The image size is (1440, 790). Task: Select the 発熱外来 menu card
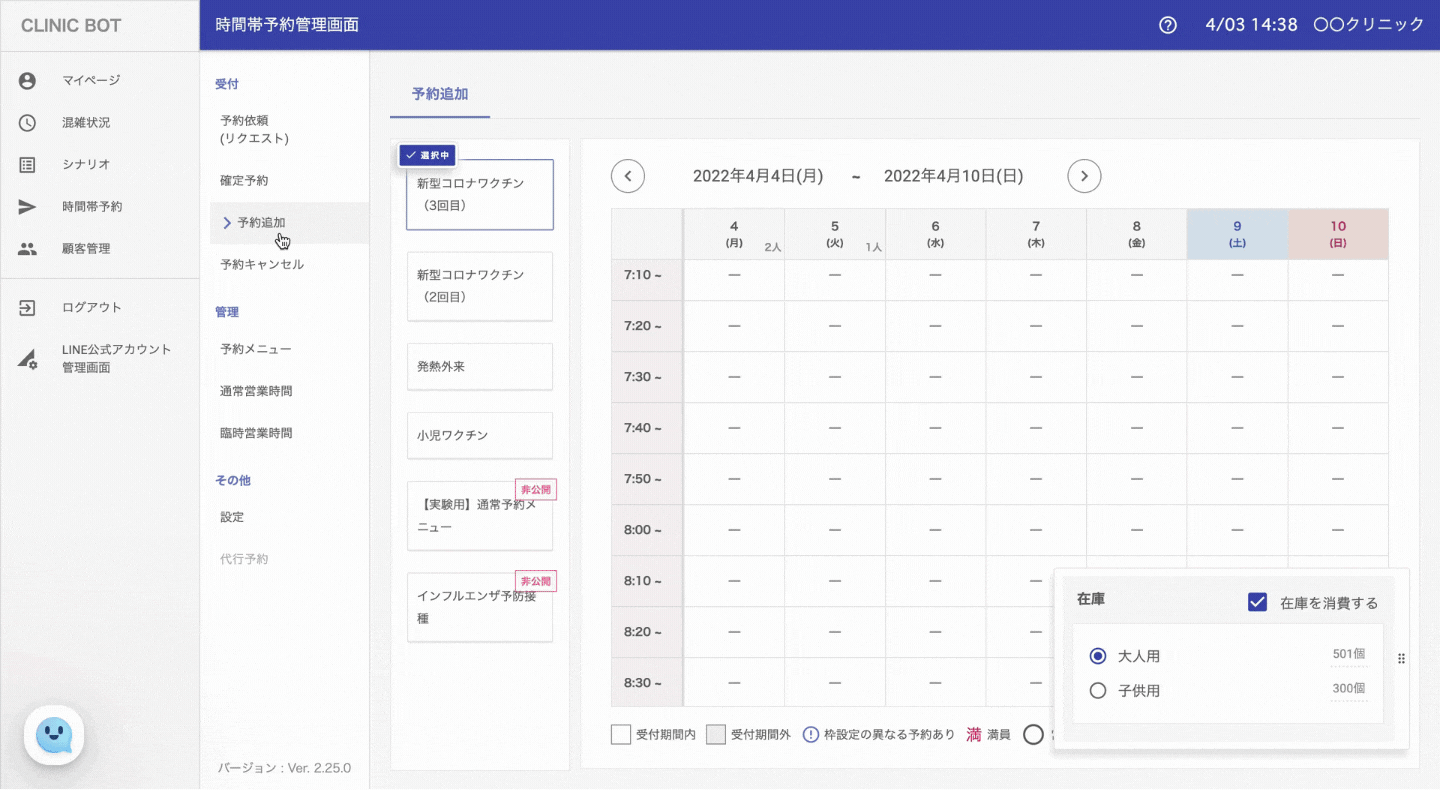tap(479, 367)
